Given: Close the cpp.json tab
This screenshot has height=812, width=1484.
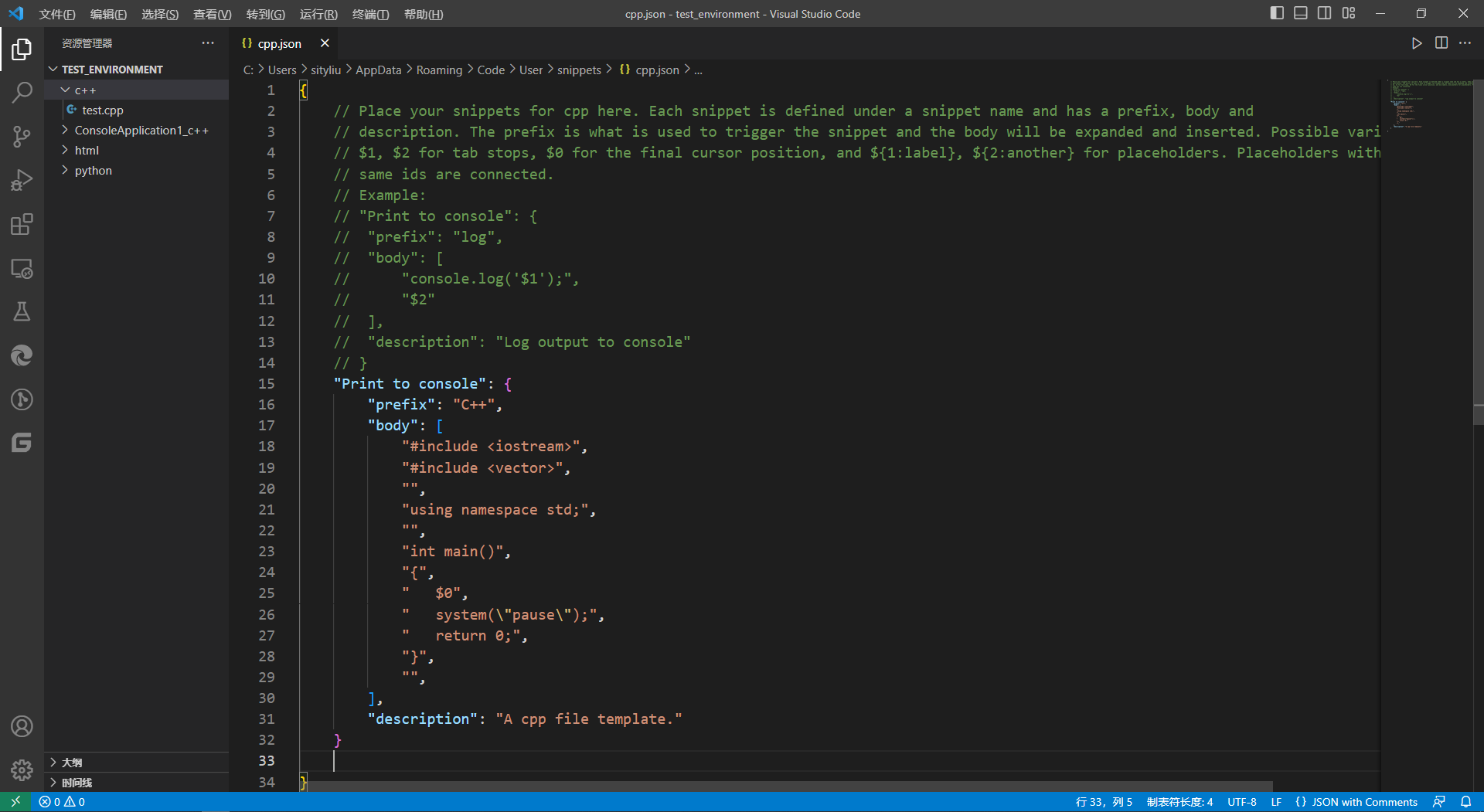Looking at the screenshot, I should click(325, 43).
